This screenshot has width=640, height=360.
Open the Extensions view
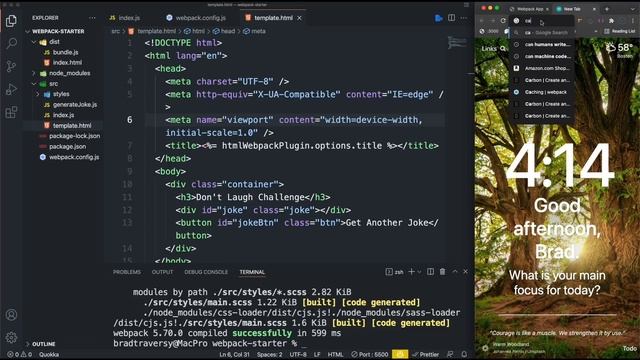pos(11,111)
